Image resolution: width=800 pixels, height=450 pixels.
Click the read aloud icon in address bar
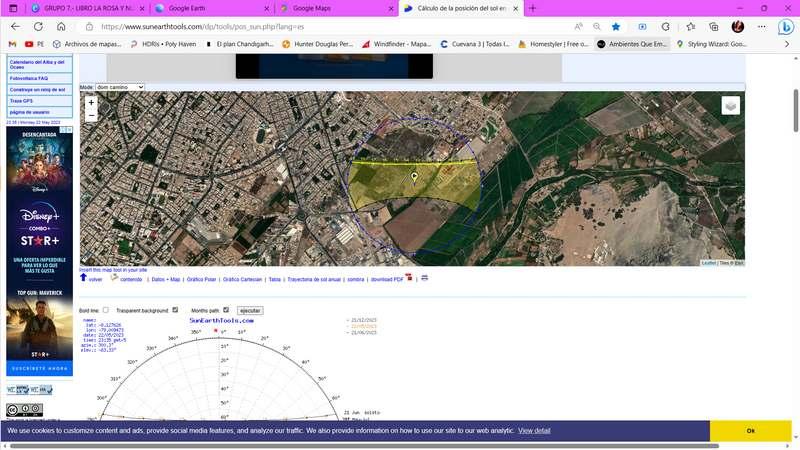578,27
